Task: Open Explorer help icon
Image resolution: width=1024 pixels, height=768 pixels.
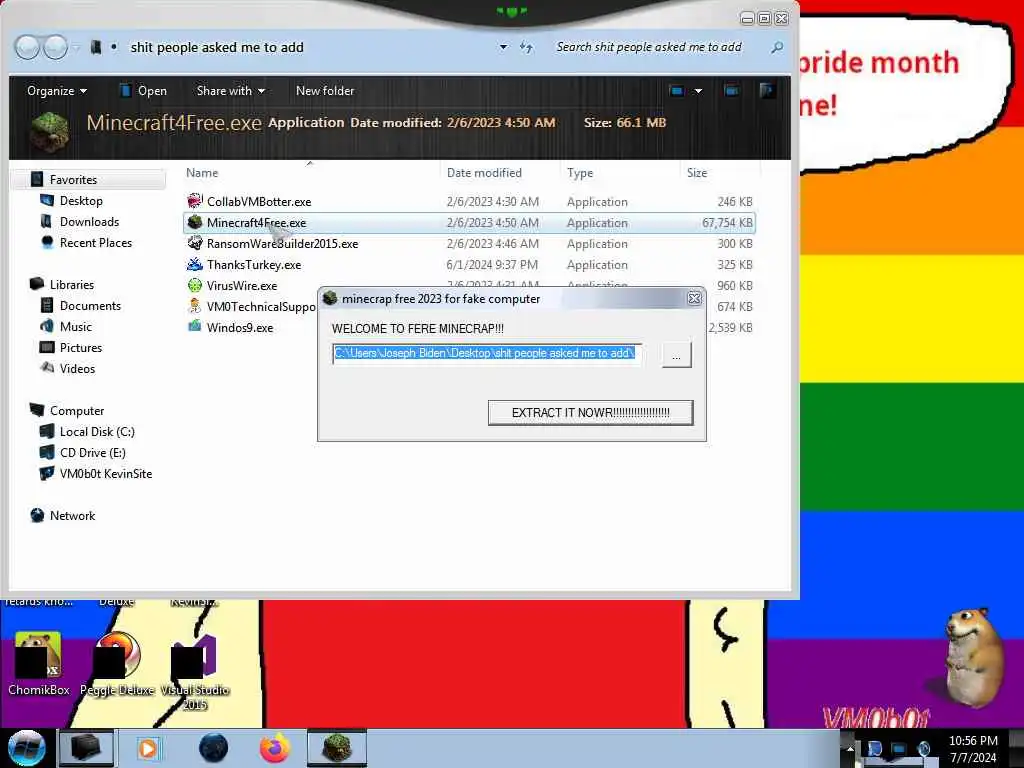Action: tap(767, 91)
